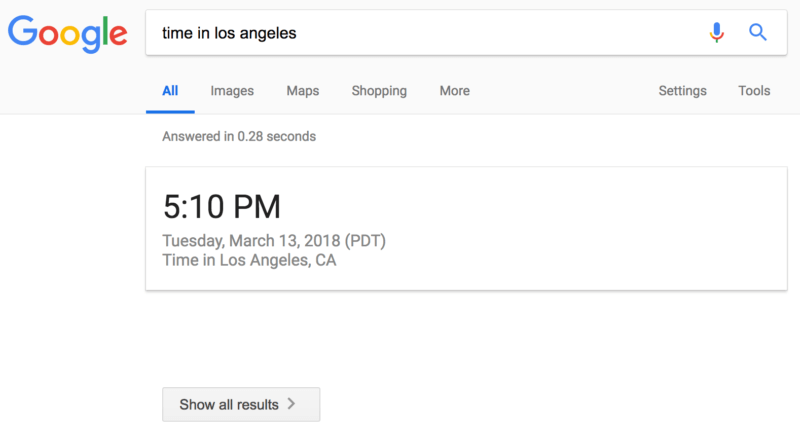Click the "Answered in 0.28 seconds" text
Viewport: 800px width, 442px height.
click(x=239, y=136)
